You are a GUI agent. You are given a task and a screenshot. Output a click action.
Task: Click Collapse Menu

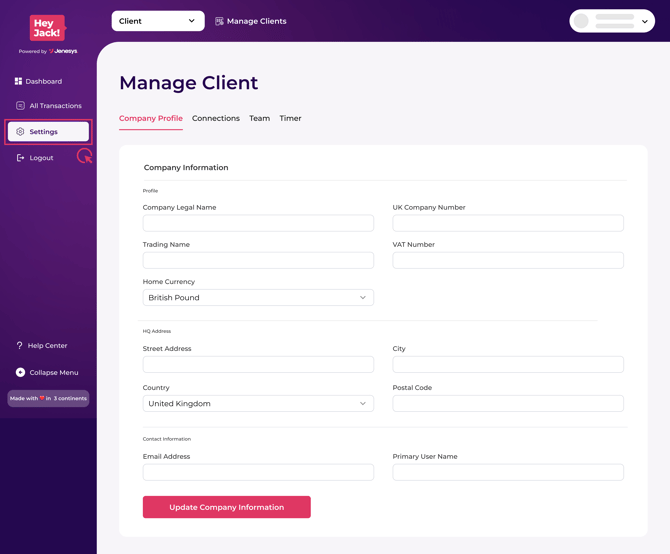[47, 372]
